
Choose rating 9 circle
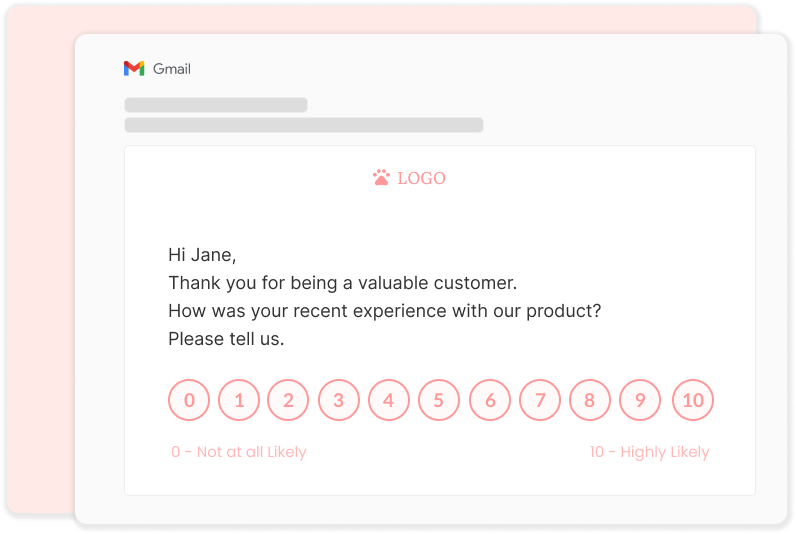(640, 400)
